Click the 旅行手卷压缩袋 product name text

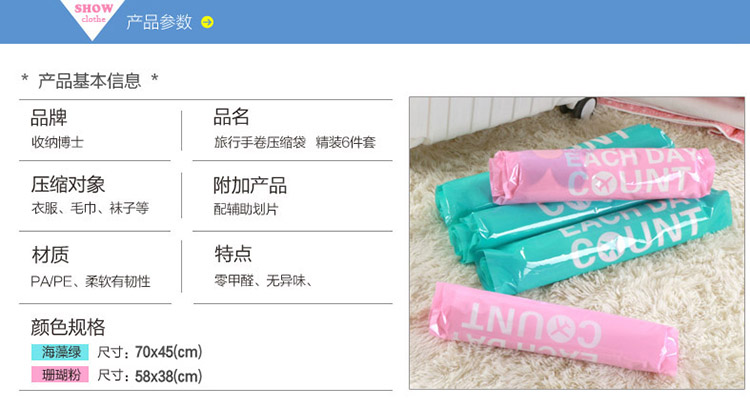point(260,142)
